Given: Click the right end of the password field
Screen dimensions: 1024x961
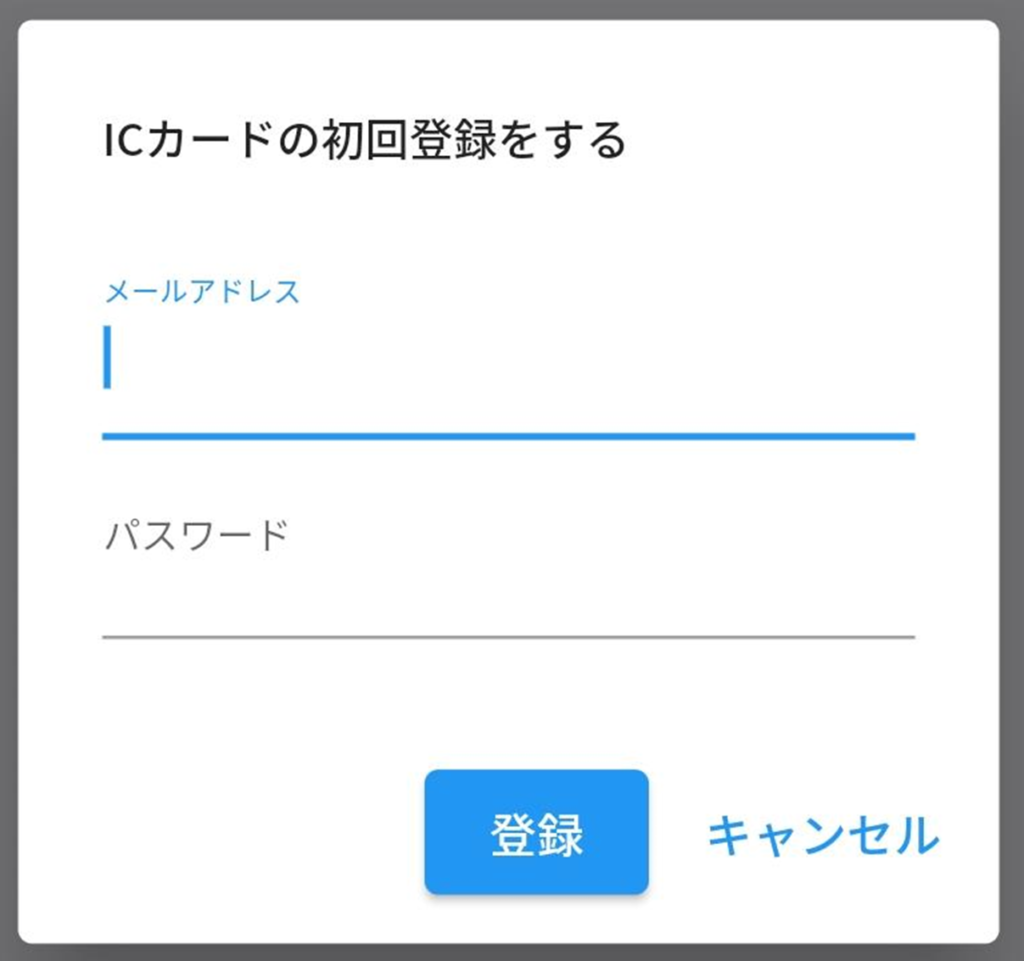Looking at the screenshot, I should 890,585.
